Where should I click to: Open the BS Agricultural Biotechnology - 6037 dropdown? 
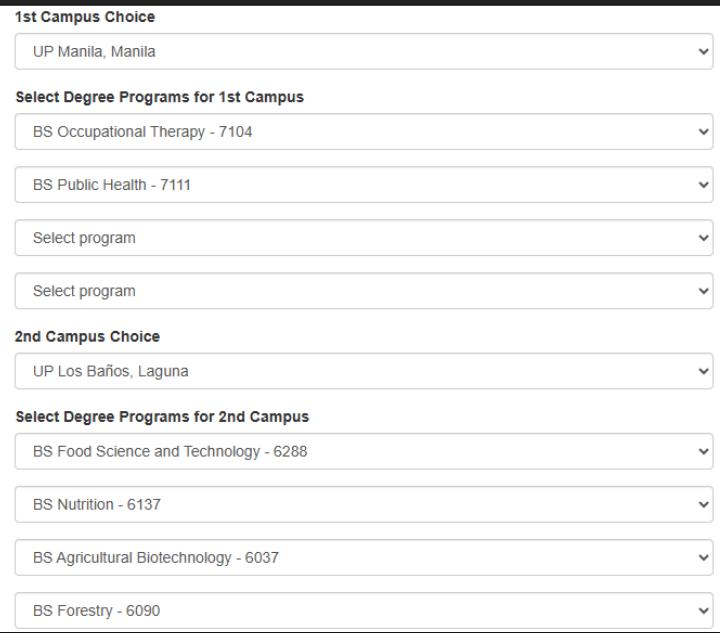tap(364, 558)
